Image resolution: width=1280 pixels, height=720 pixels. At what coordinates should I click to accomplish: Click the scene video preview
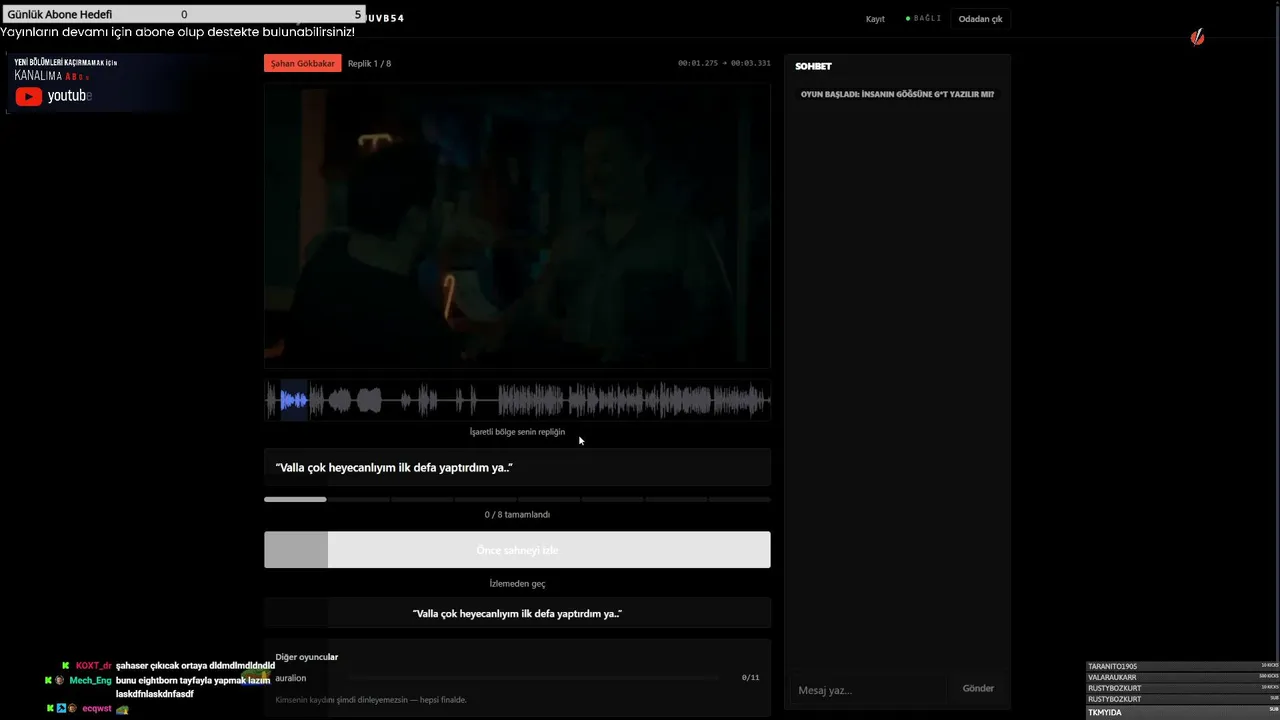517,225
